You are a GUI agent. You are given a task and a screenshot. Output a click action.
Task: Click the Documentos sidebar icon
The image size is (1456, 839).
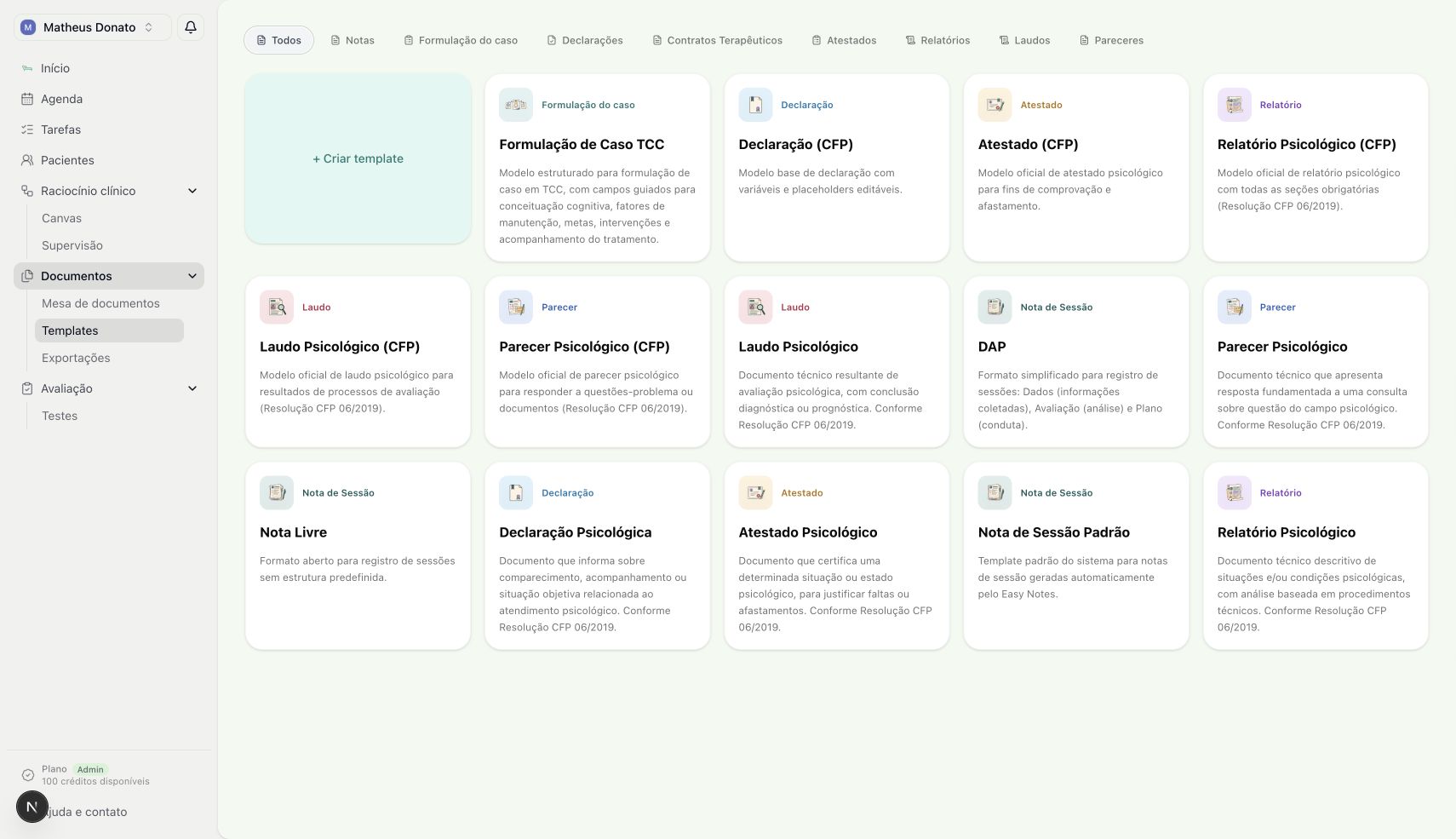[x=27, y=276]
